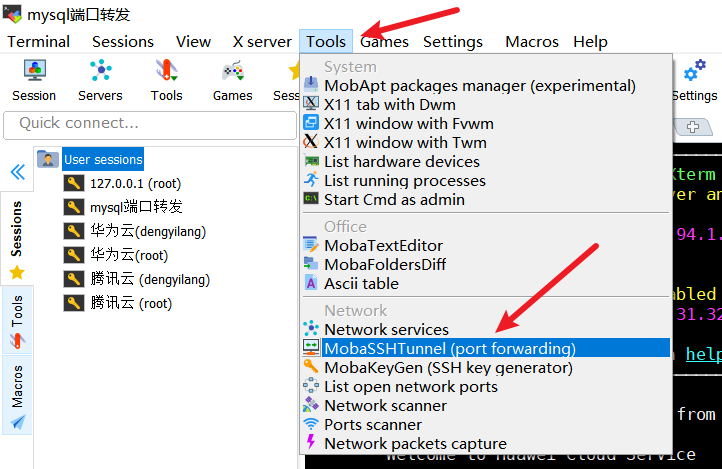This screenshot has height=469, width=722.
Task: Open the new tab plus button
Action: click(x=692, y=126)
